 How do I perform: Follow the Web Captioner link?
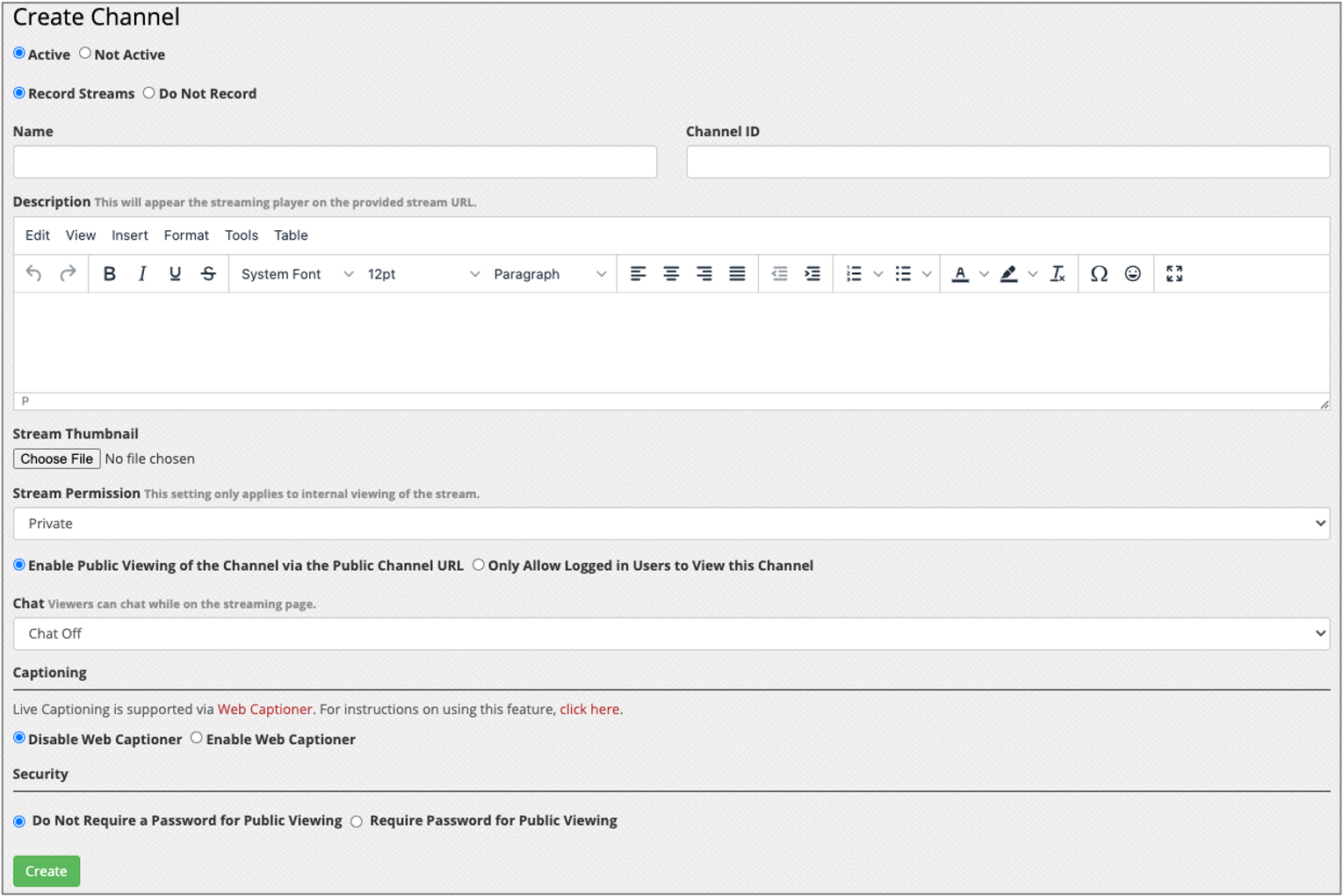[x=264, y=709]
